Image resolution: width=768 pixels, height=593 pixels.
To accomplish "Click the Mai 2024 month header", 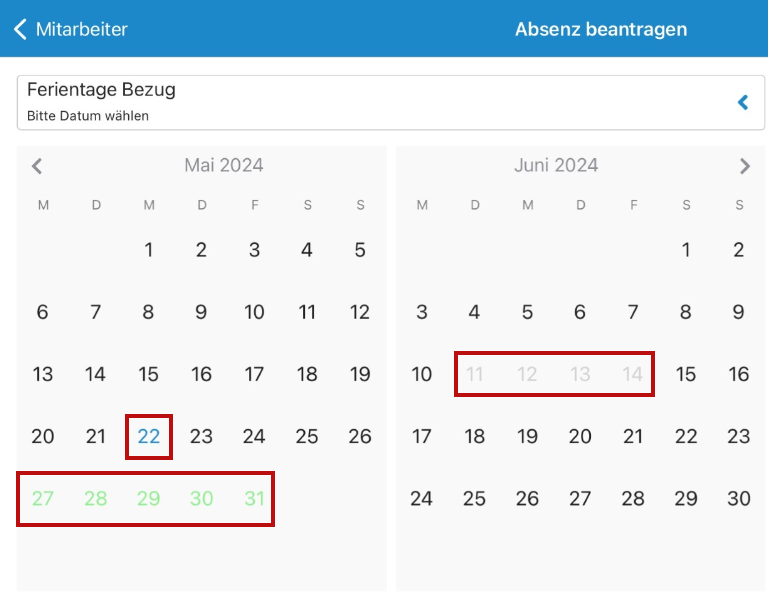I will pyautogui.click(x=224, y=166).
